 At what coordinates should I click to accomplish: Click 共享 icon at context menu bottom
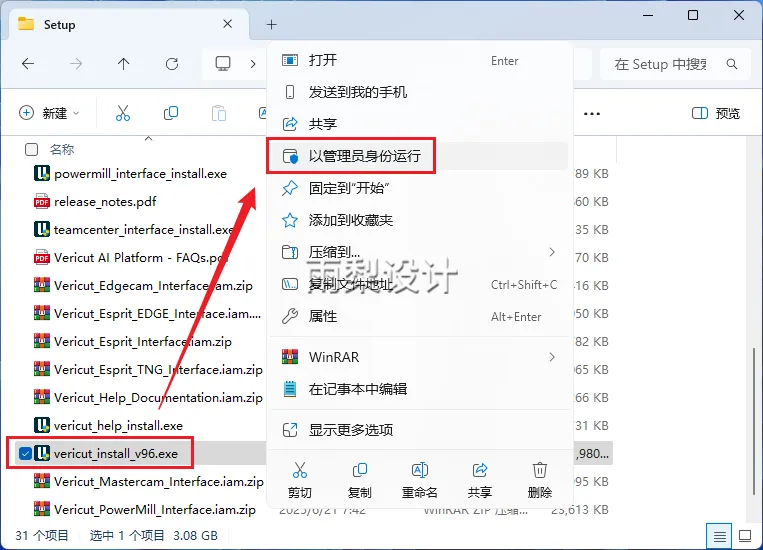(480, 480)
